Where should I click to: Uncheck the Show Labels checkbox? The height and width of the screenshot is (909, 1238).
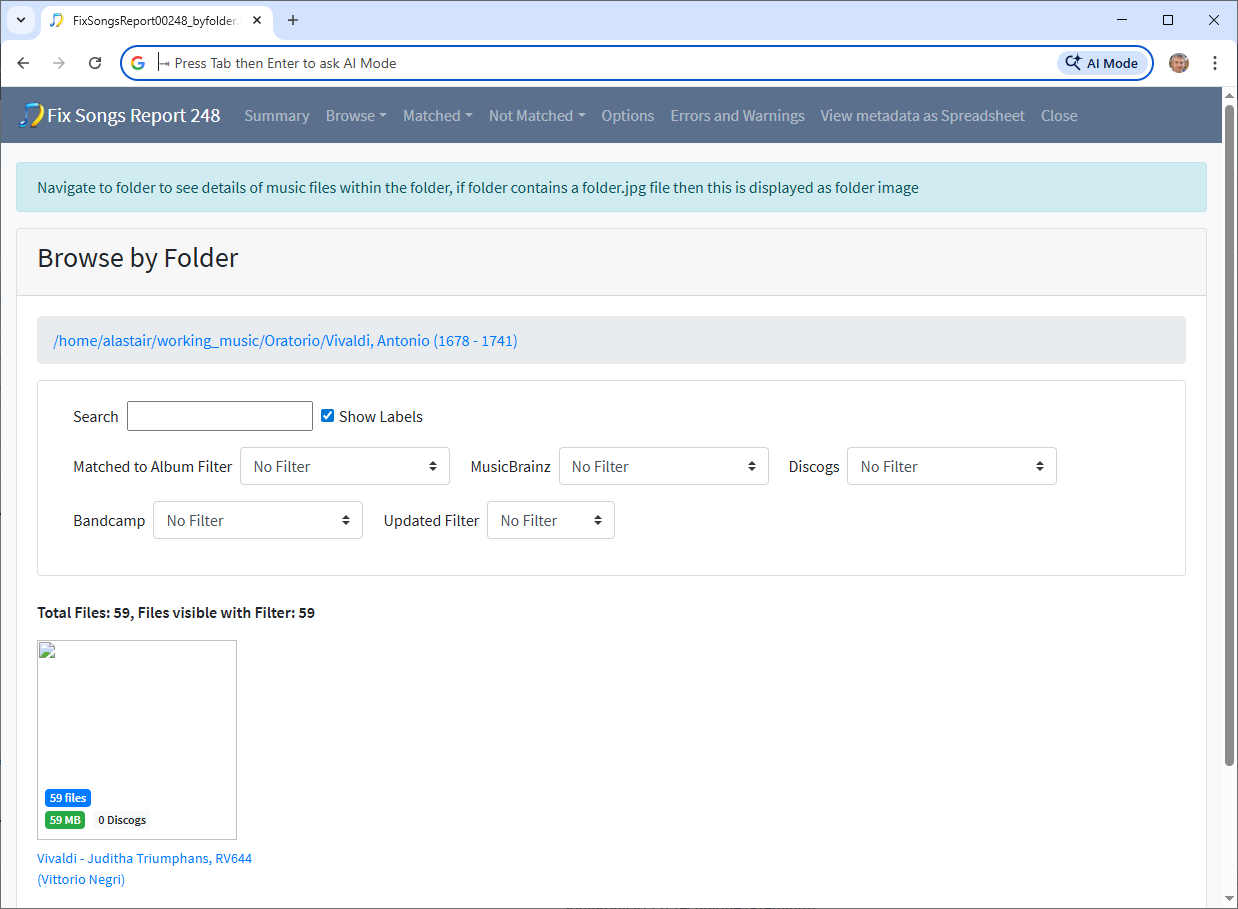327,416
